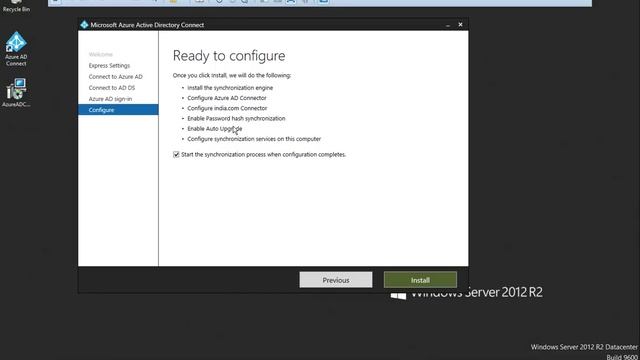Image resolution: width=640 pixels, height=360 pixels.
Task: Click the Ready to configure heading
Action: (229, 56)
